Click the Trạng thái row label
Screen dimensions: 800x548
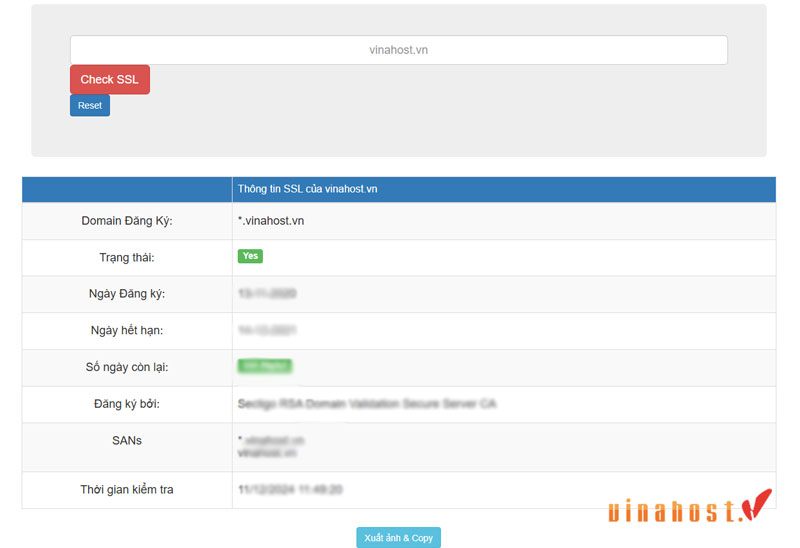127,258
